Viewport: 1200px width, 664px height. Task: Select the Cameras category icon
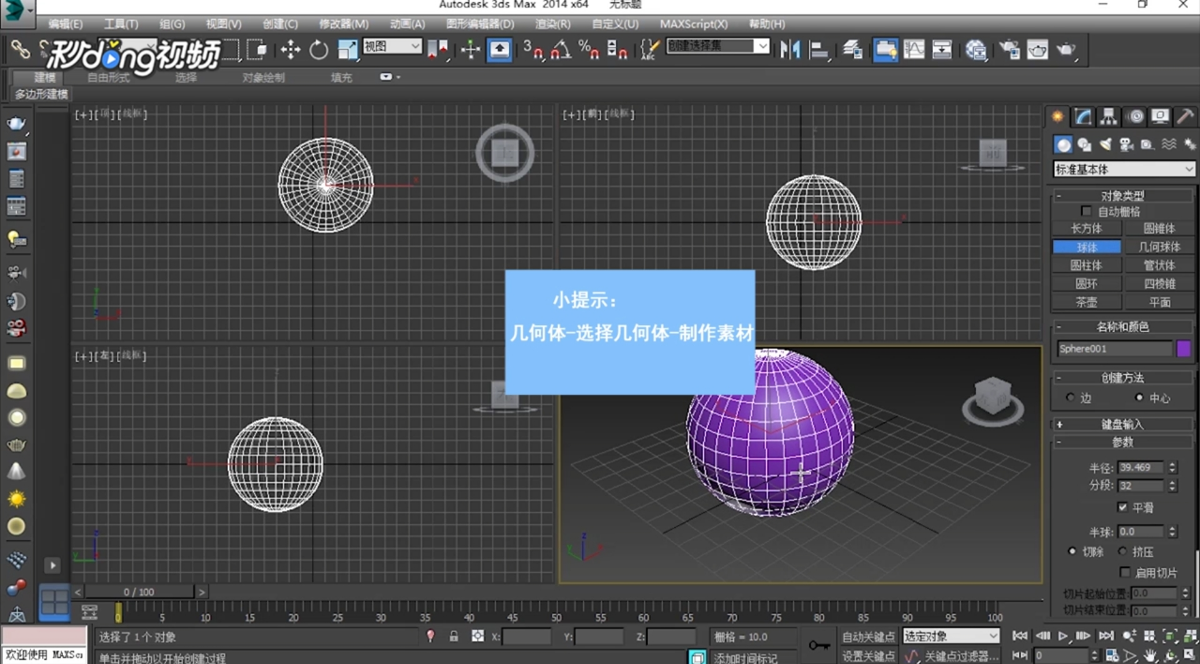pyautogui.click(x=1126, y=144)
